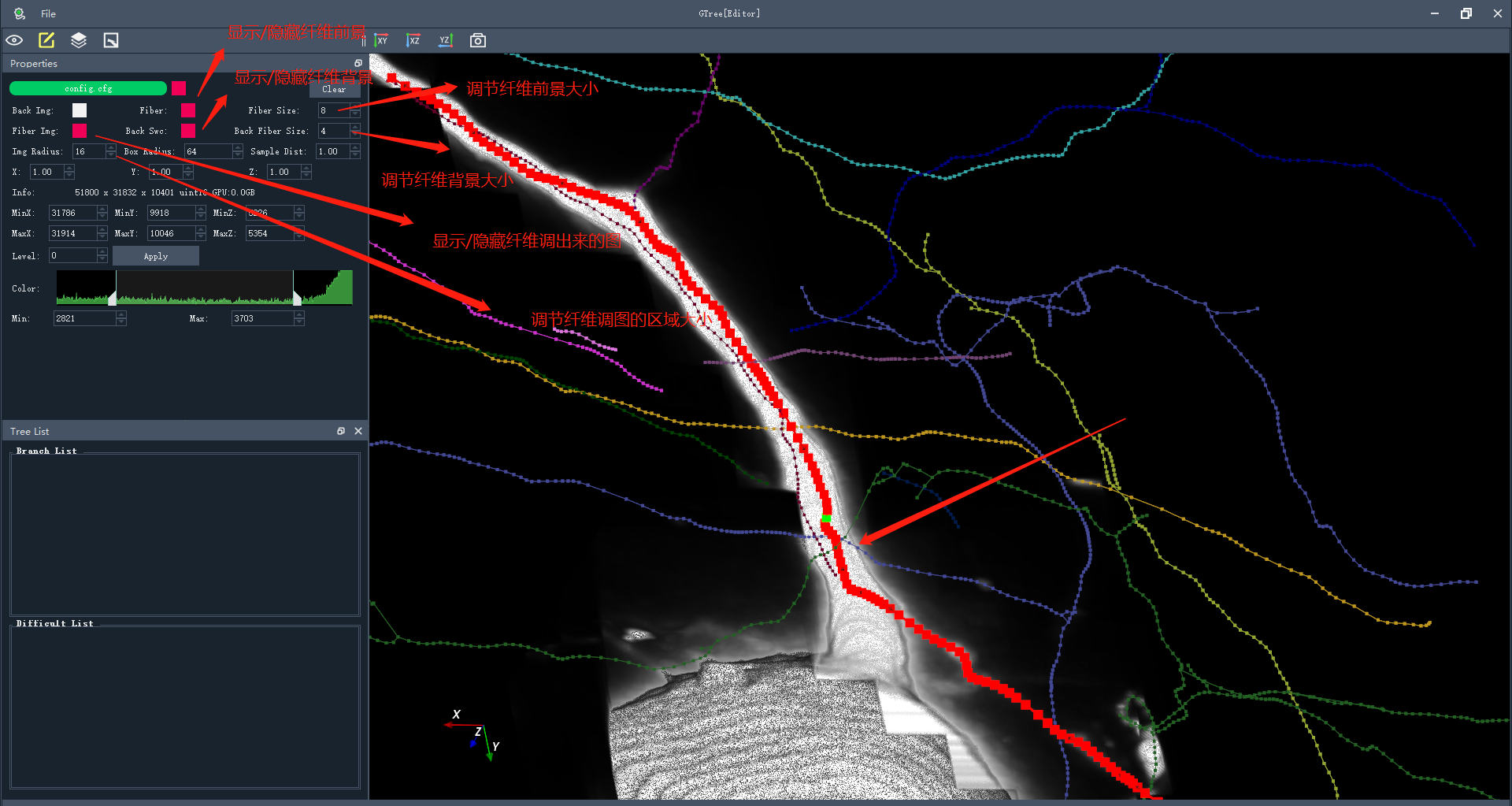Click the Img Radius value box

88,151
